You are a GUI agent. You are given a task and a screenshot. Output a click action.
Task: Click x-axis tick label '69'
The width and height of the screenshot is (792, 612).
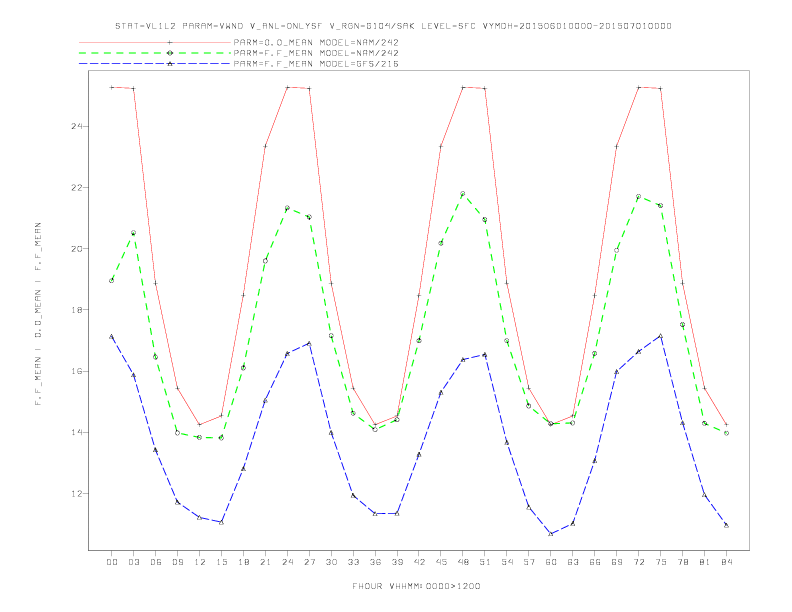click(x=617, y=562)
